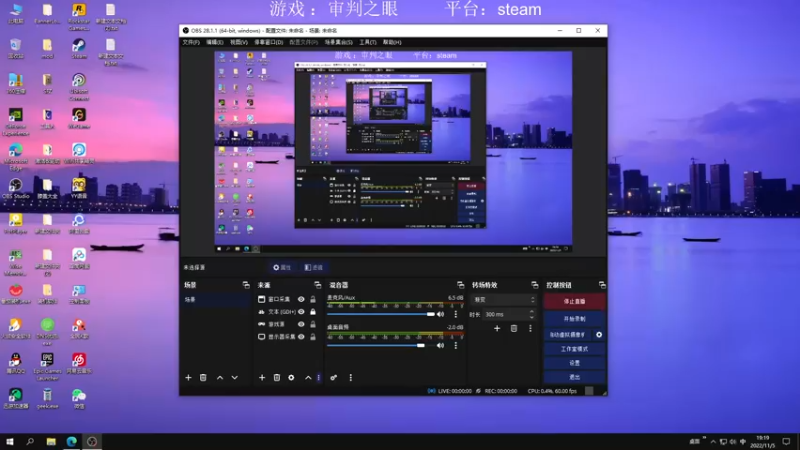Open 麦克风/Aux three-dot options menu

[456, 314]
